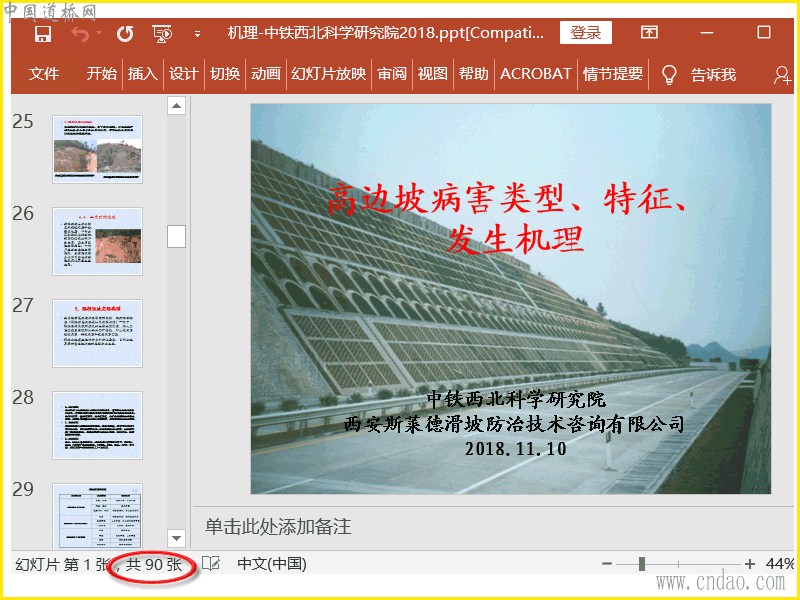Switch to the 设计 ribbon tab
The height and width of the screenshot is (600, 800).
[x=184, y=74]
